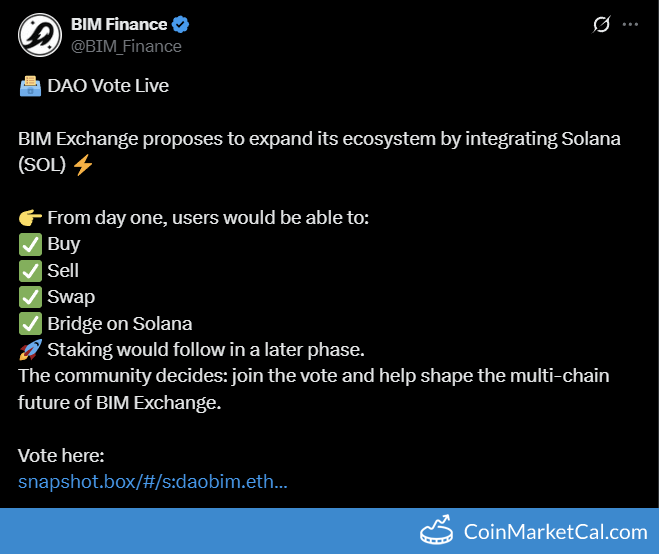Click the blue verified badge
The image size is (659, 554).
tap(181, 24)
